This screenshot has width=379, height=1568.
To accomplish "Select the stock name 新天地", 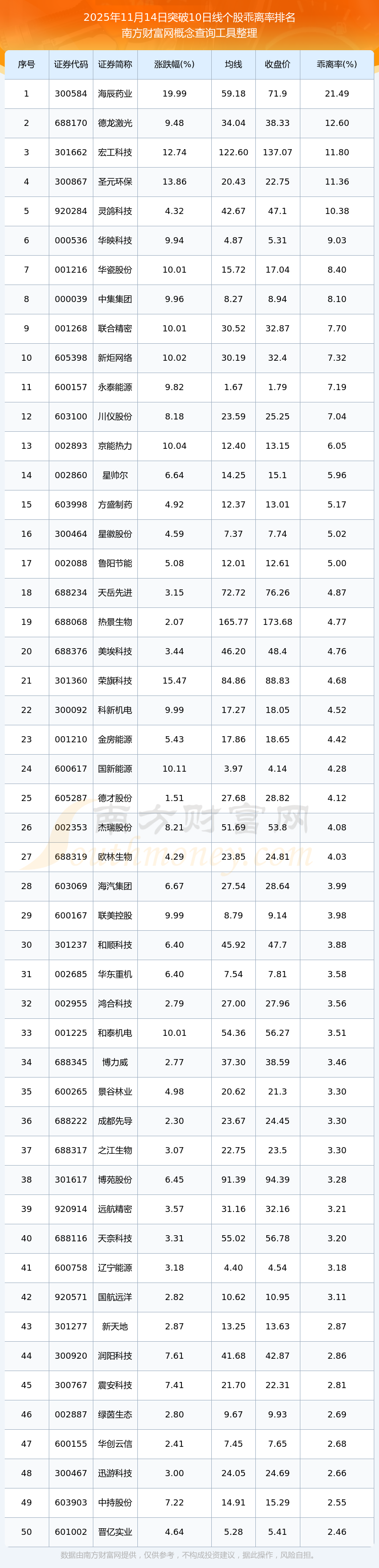I will click(115, 1327).
